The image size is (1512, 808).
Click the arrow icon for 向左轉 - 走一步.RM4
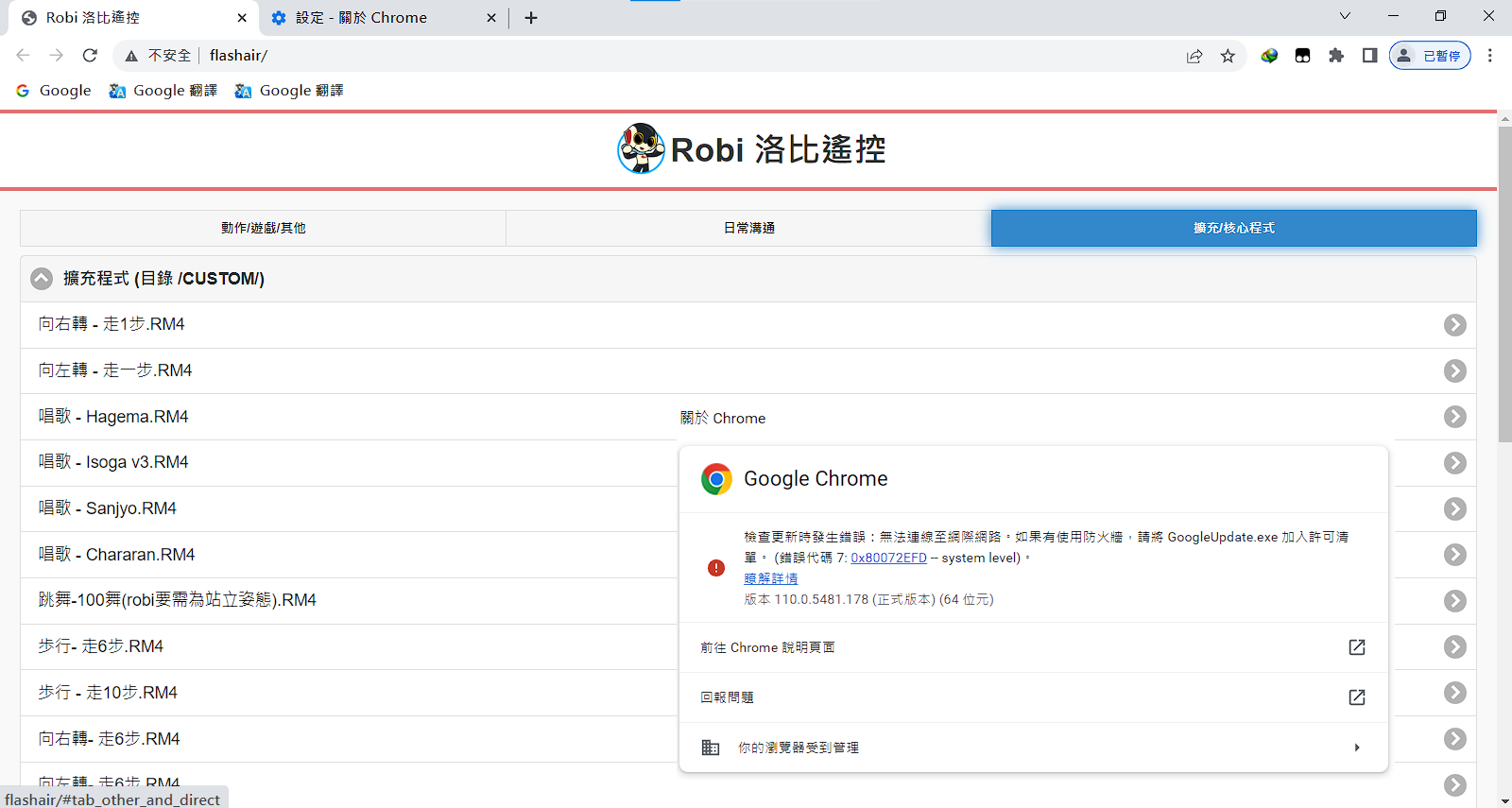(x=1455, y=371)
